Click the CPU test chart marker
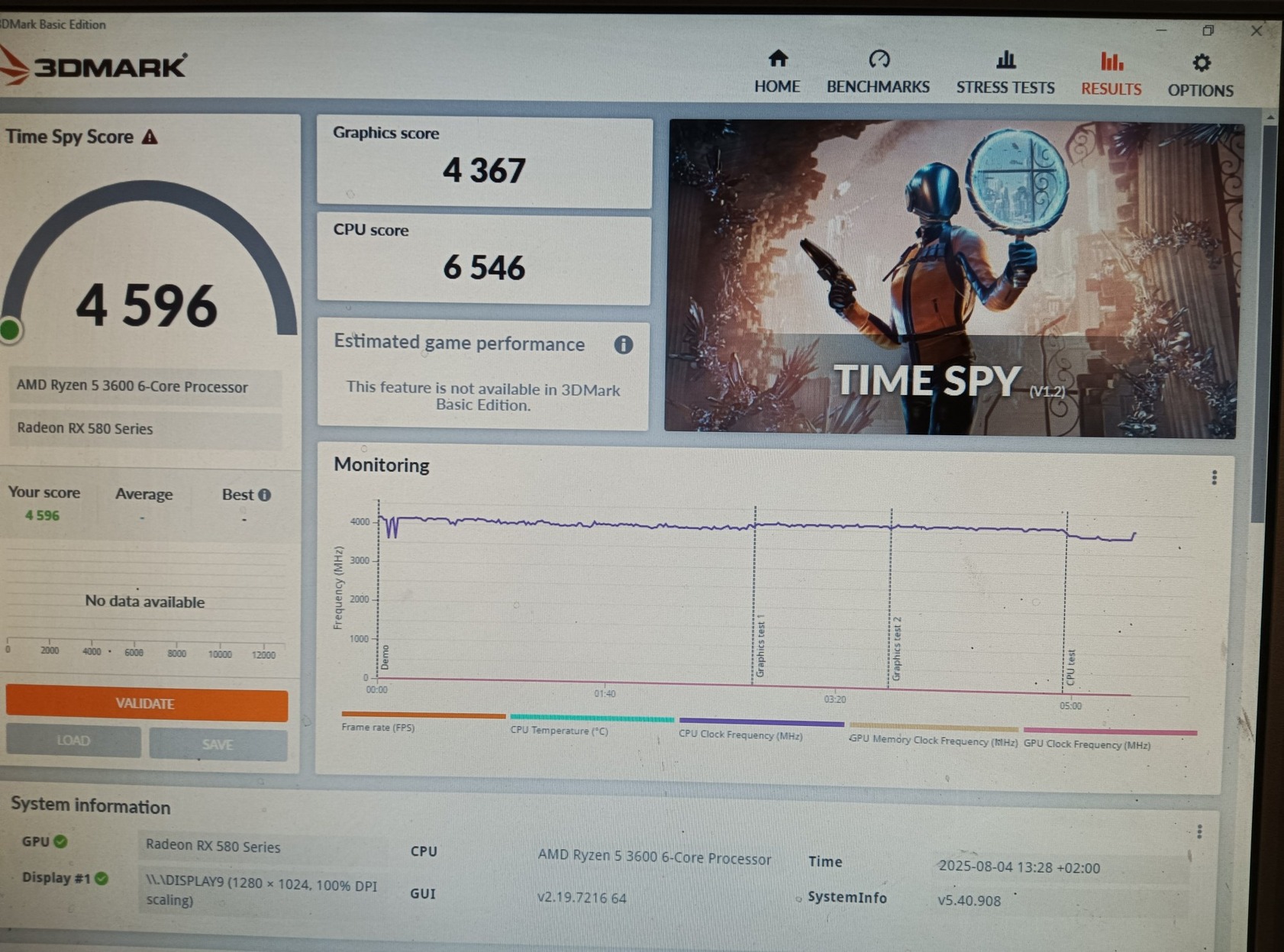The image size is (1284, 952). pyautogui.click(x=1071, y=667)
